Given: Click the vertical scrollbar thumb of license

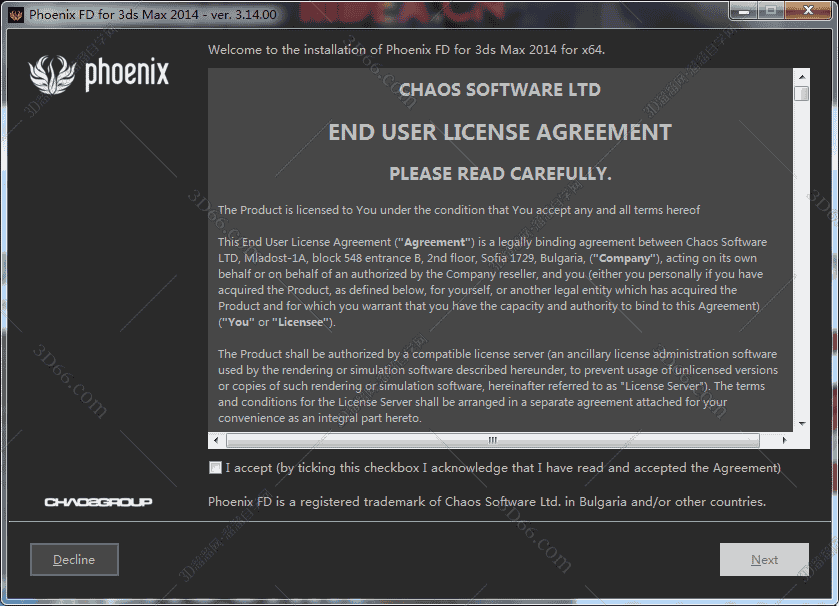Looking at the screenshot, I should click(801, 94).
